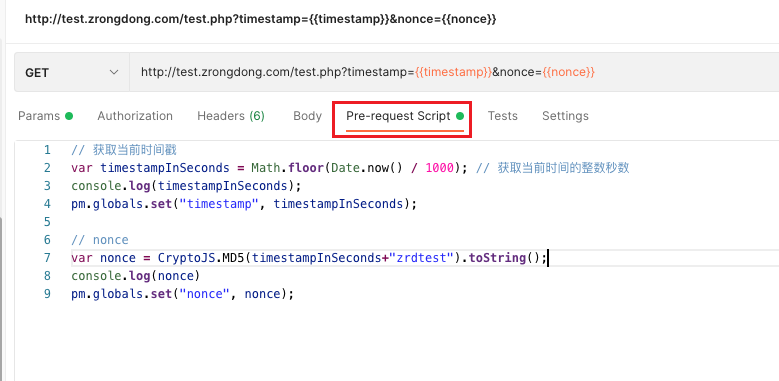
Task: Select the Pre-request Script tab
Action: click(405, 116)
